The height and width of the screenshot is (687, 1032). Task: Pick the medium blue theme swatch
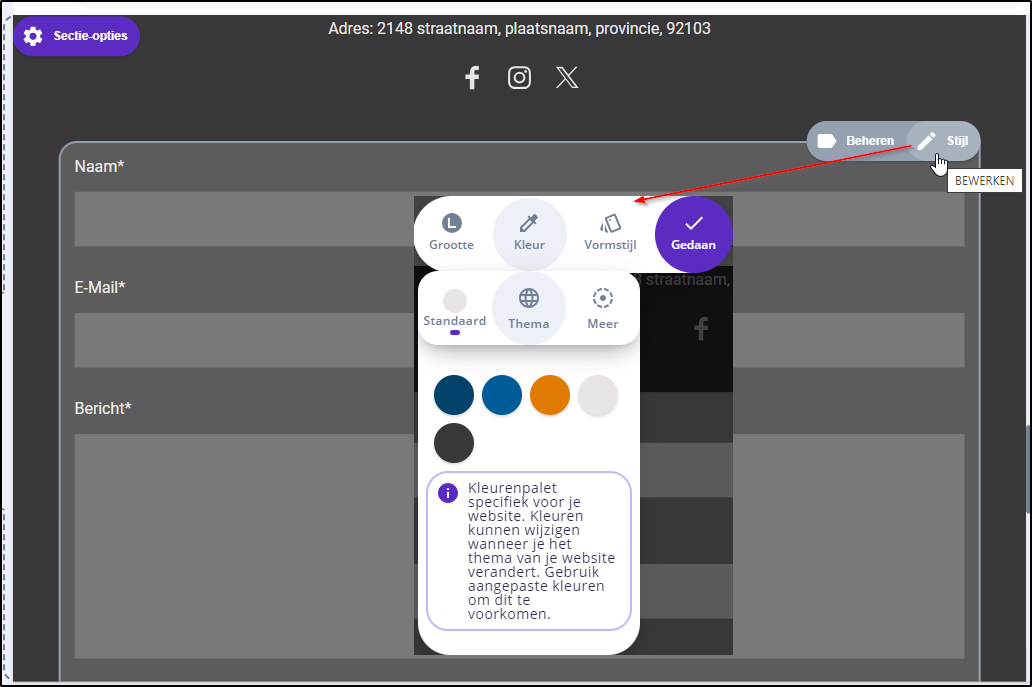click(x=502, y=395)
